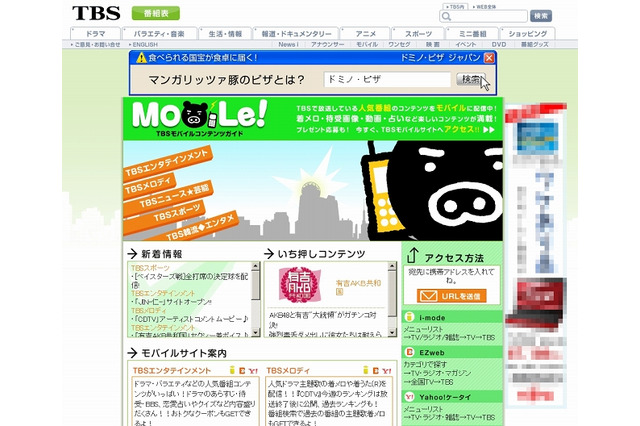The height and width of the screenshot is (426, 640).
Task: Click the i-mode icon beside TBSメロディ
Action: point(365,370)
